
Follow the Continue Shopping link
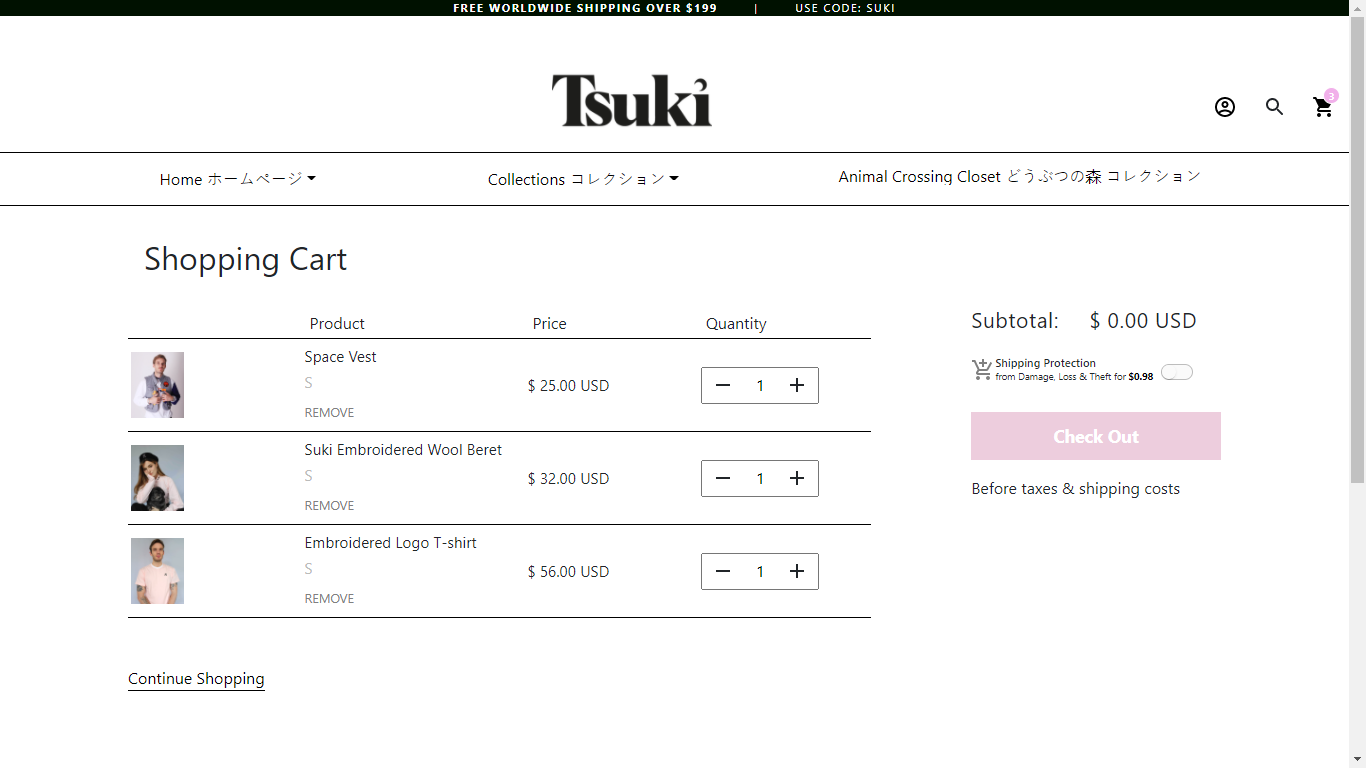196,679
